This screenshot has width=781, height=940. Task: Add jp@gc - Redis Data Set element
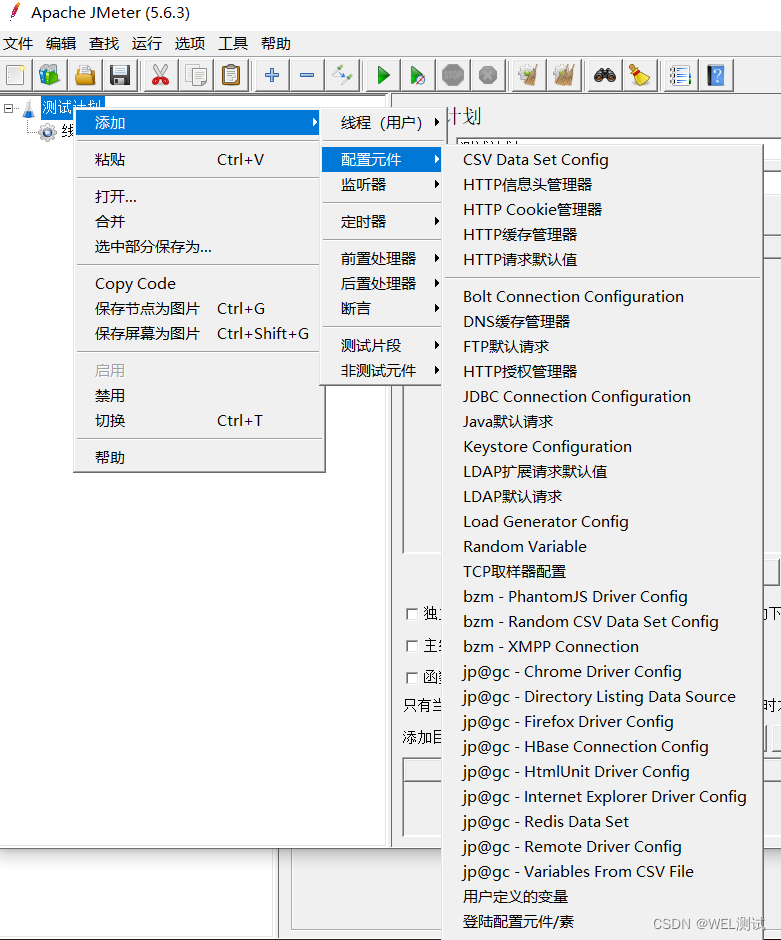(x=602, y=822)
